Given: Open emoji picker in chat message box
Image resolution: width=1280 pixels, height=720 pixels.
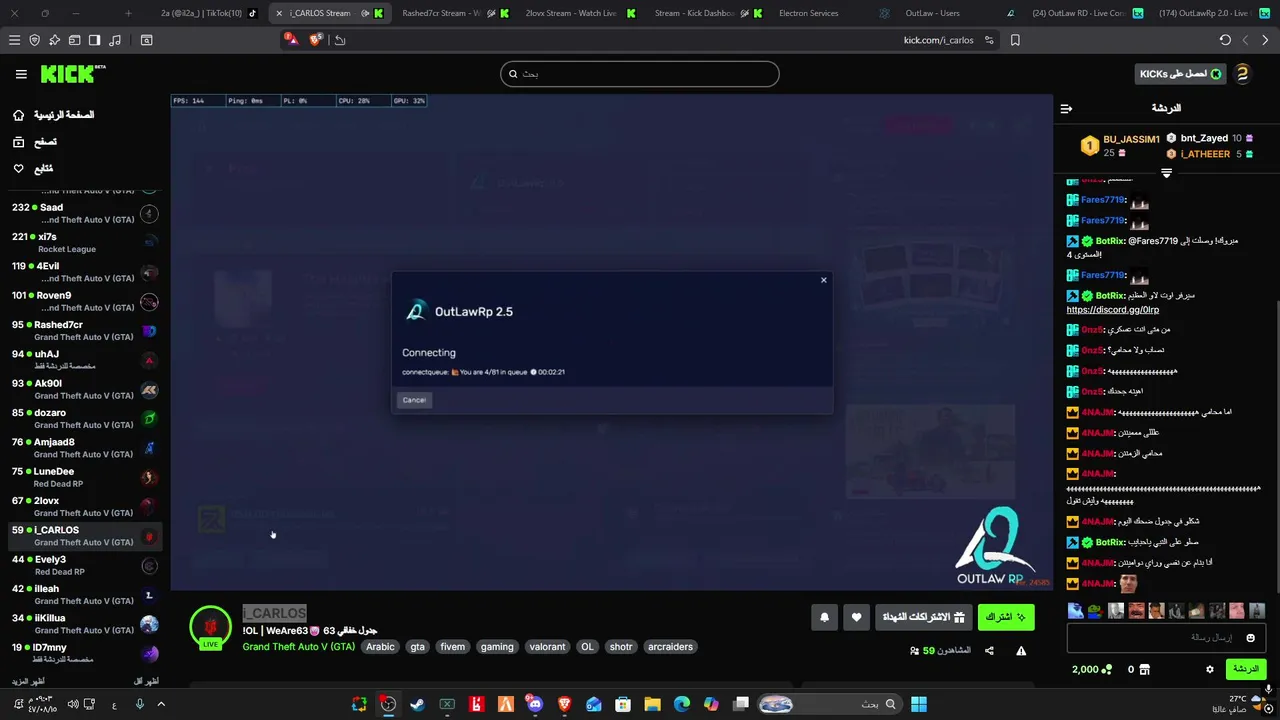Looking at the screenshot, I should [1250, 638].
